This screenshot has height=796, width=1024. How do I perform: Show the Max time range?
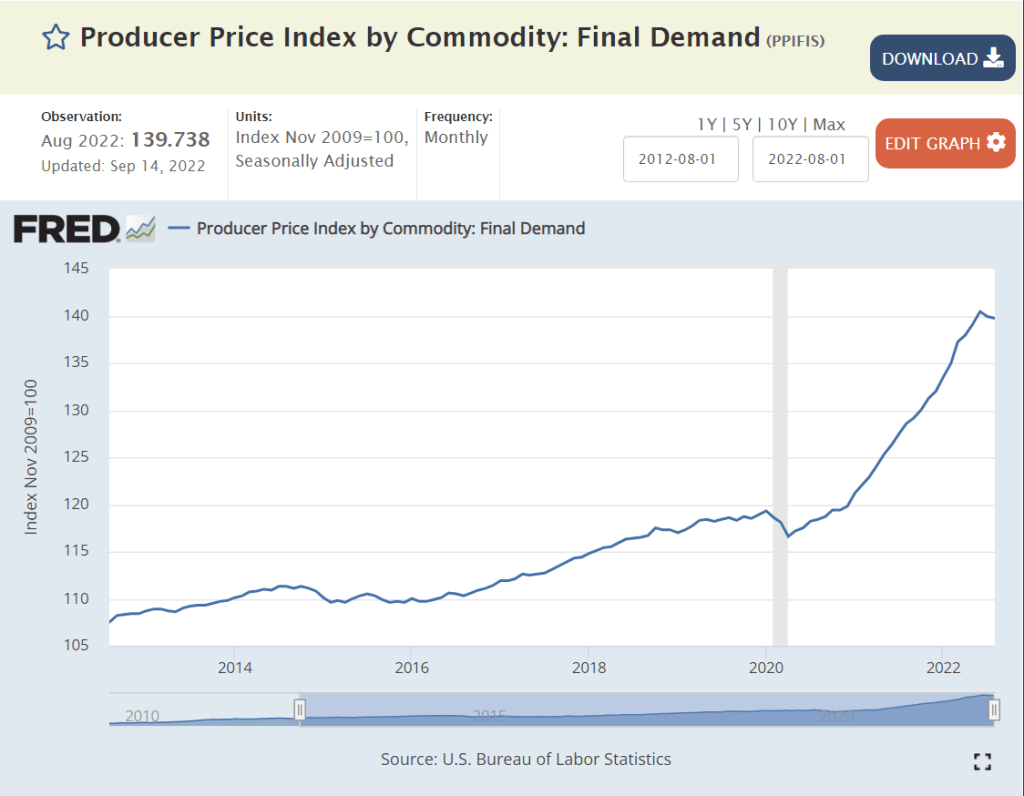[x=829, y=125]
